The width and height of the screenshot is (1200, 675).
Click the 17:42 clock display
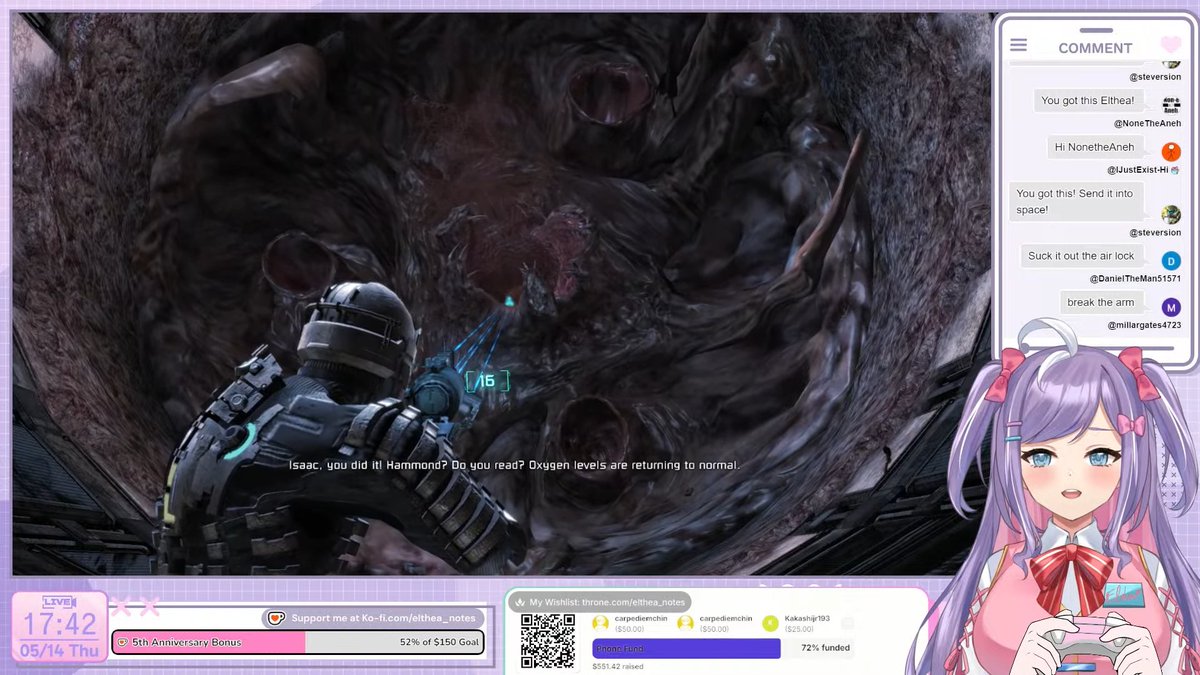(60, 625)
